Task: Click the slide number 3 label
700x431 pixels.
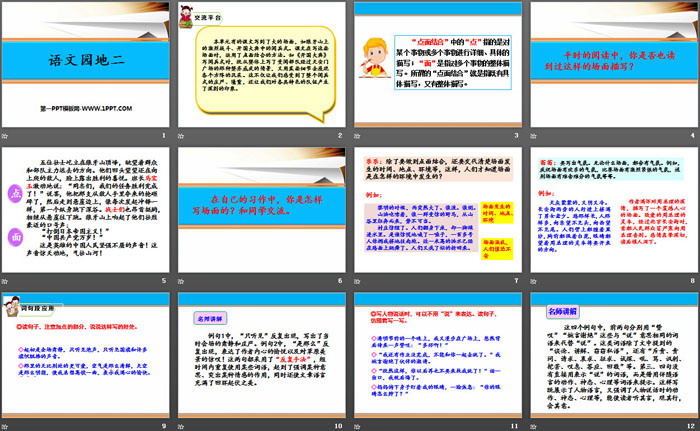Action: click(x=516, y=135)
